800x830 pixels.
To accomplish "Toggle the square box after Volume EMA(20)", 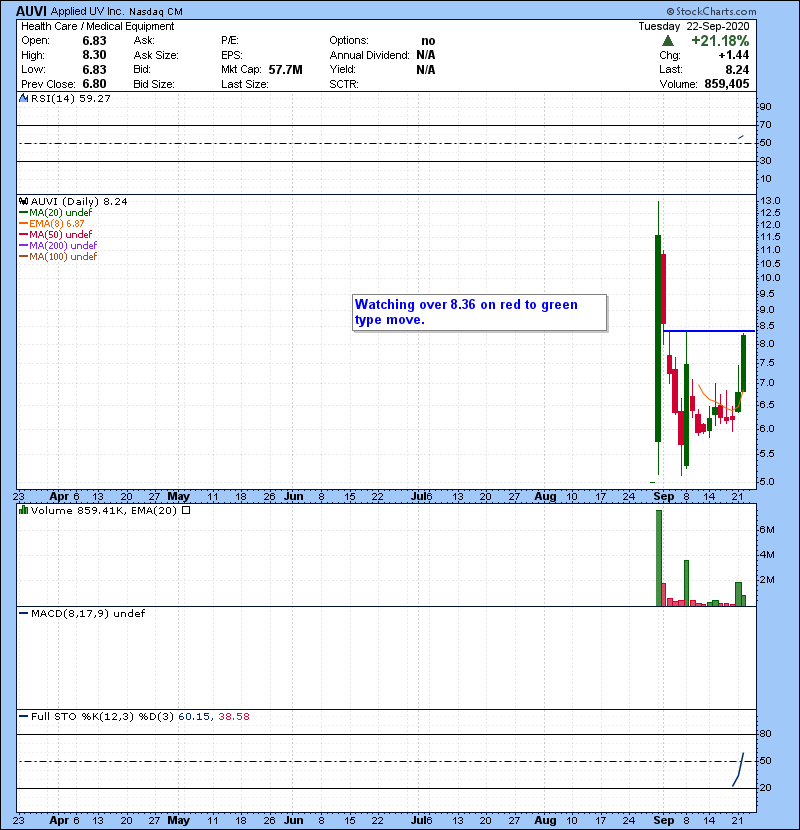I will click(x=186, y=510).
